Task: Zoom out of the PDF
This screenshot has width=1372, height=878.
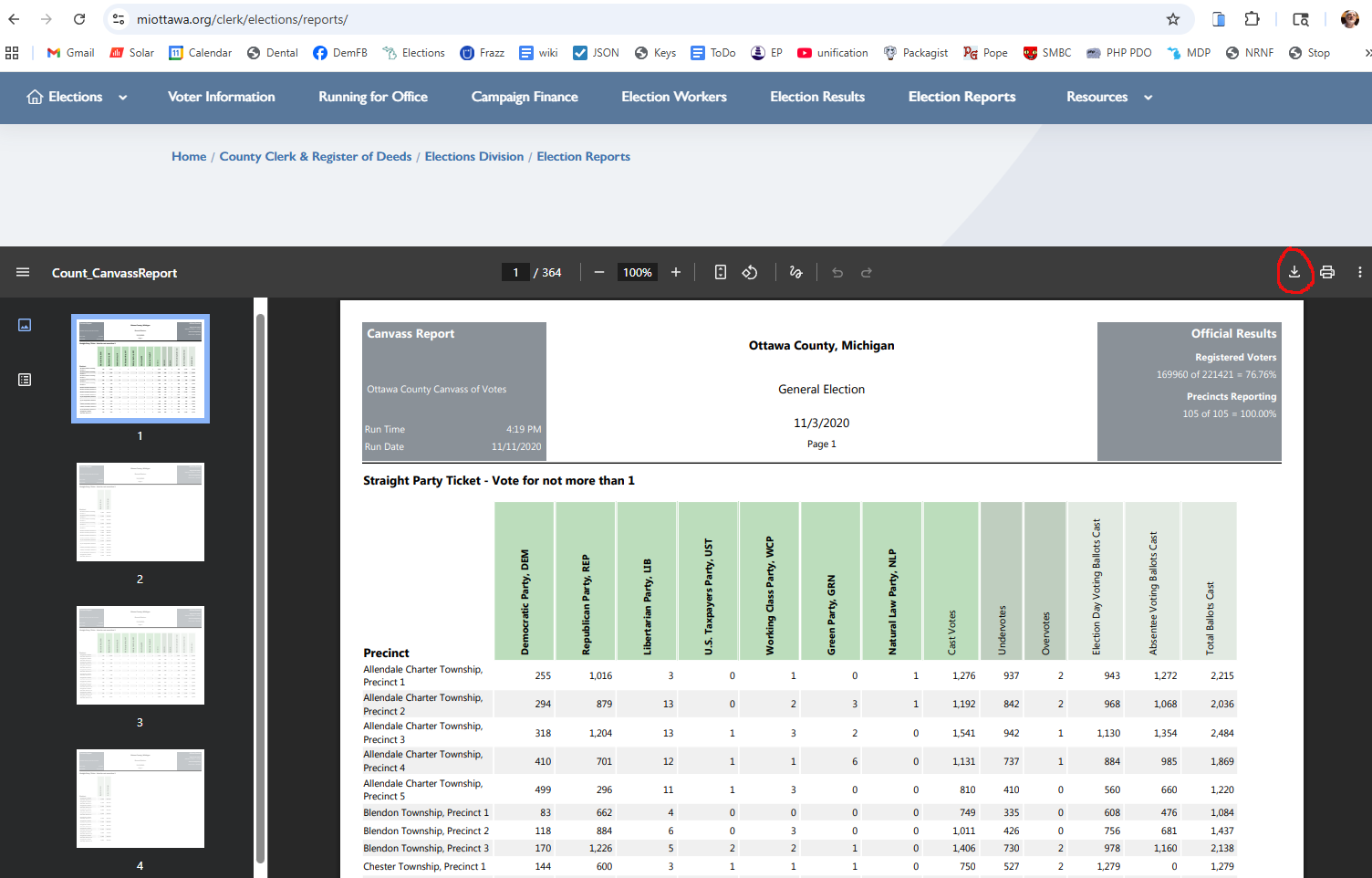Action: (x=599, y=272)
